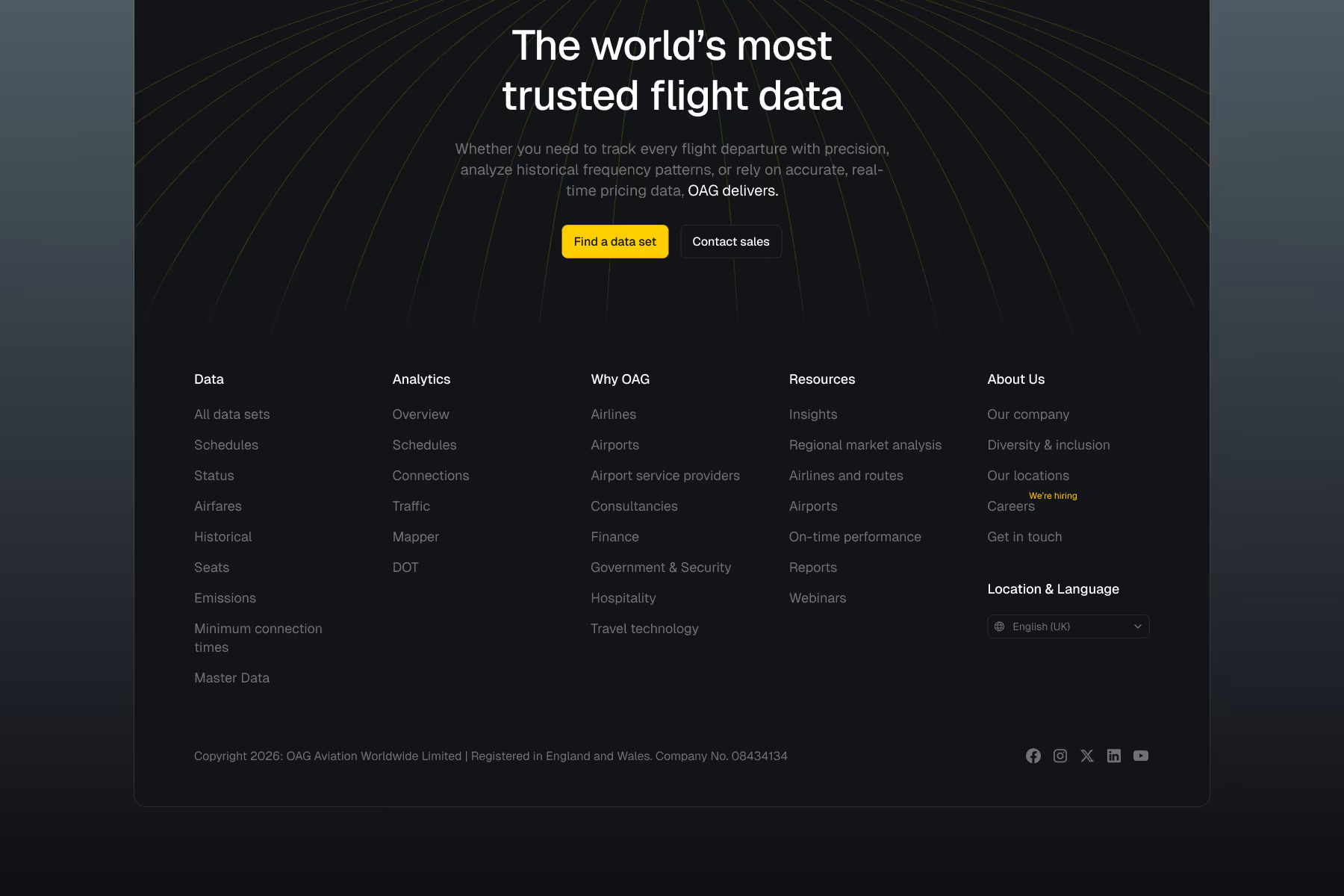Open Airlines under Why OAG
The image size is (1344, 896).
pos(614,414)
